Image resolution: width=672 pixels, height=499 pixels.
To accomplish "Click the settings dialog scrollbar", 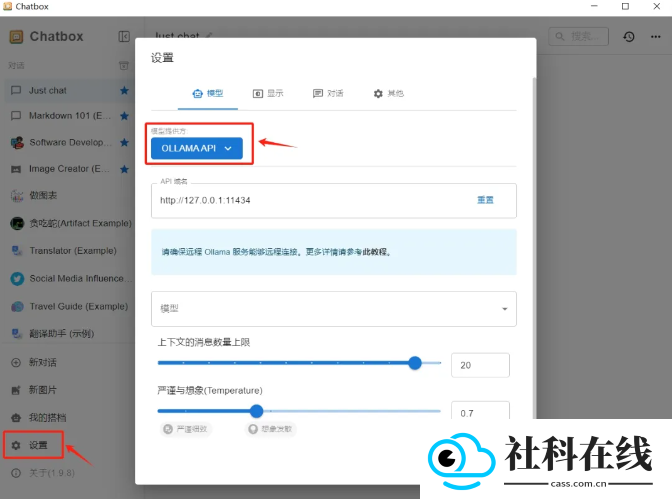I will pos(534,248).
